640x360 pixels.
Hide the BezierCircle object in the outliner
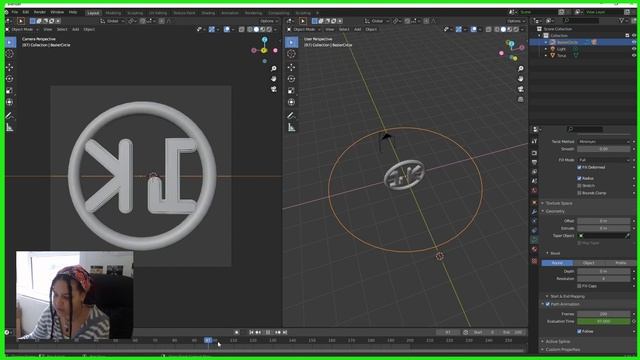pyautogui.click(x=634, y=42)
